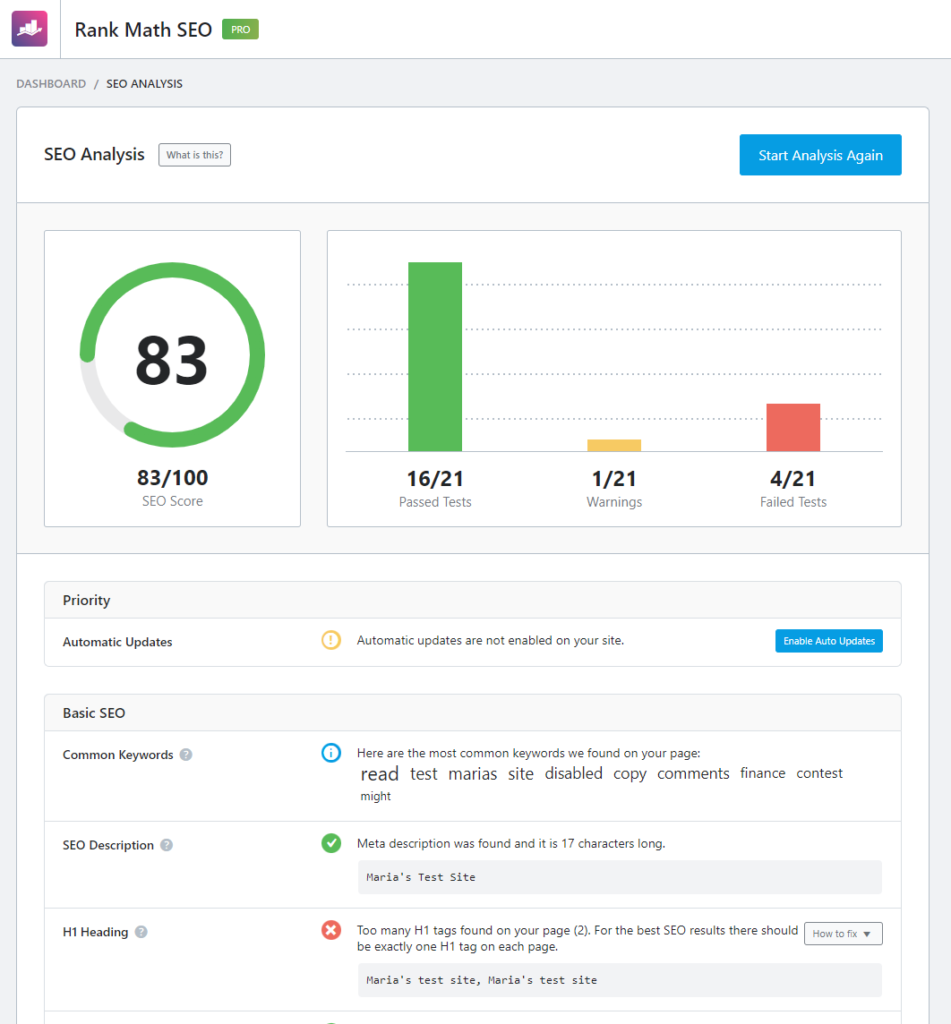
Task: Open the SEO Description help icon
Action: (163, 845)
